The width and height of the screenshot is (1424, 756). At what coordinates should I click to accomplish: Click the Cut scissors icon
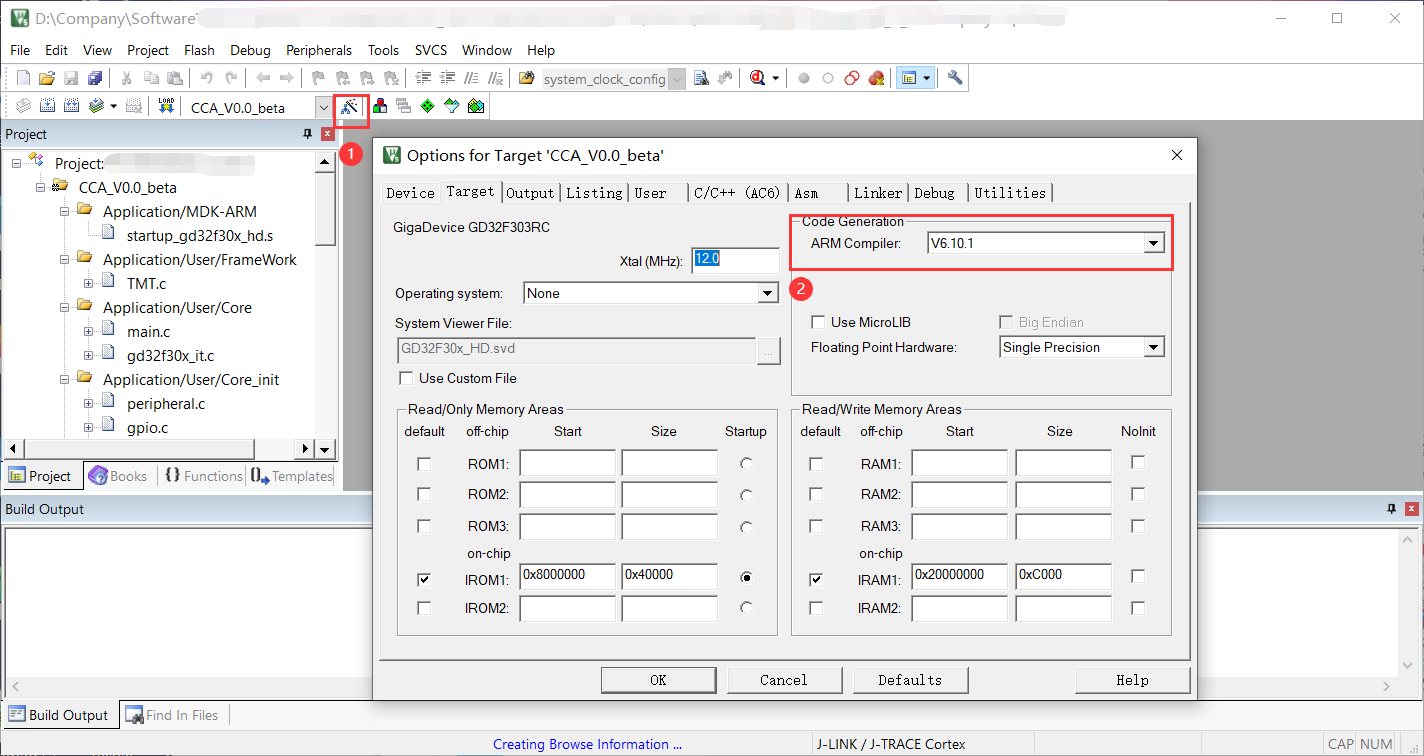pyautogui.click(x=127, y=78)
